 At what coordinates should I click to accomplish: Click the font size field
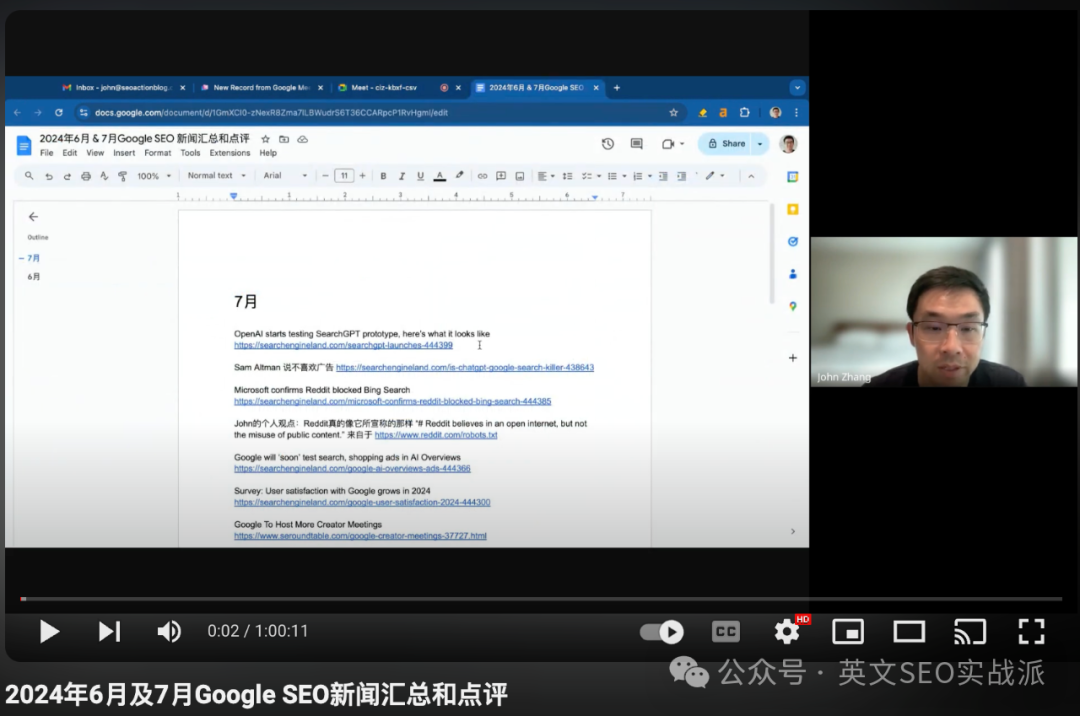pyautogui.click(x=344, y=176)
